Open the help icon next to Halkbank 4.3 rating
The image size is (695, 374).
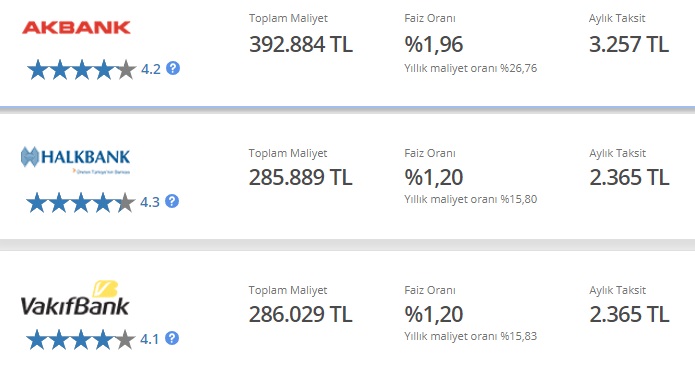172,201
